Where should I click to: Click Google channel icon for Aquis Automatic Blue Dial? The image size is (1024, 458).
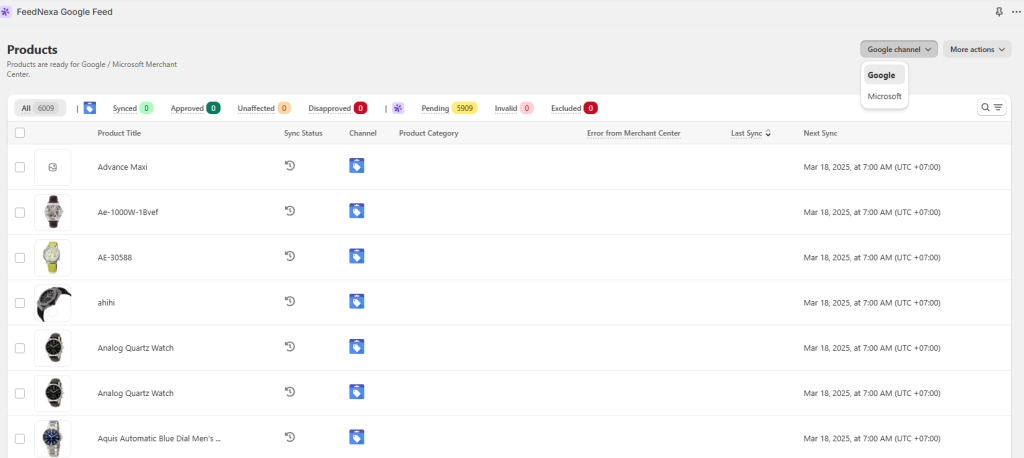357,436
